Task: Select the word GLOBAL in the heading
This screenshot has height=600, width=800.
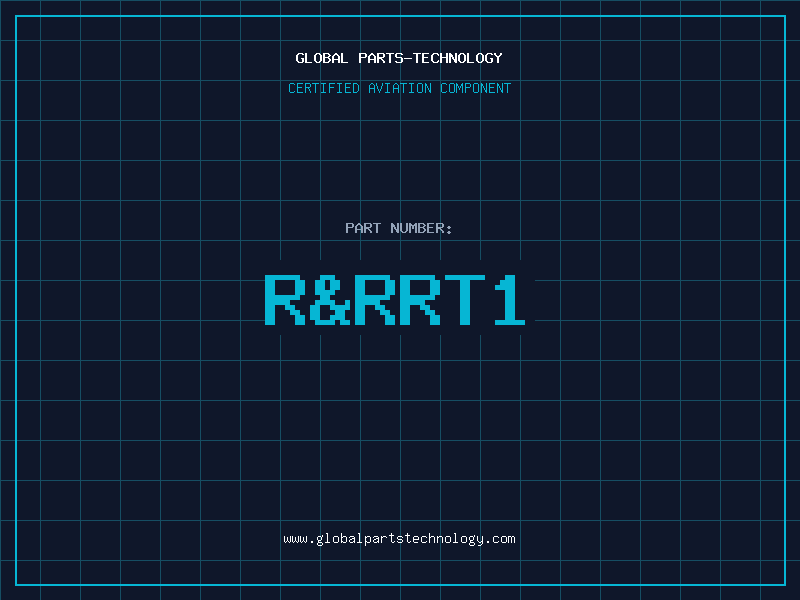Action: pyautogui.click(x=321, y=58)
